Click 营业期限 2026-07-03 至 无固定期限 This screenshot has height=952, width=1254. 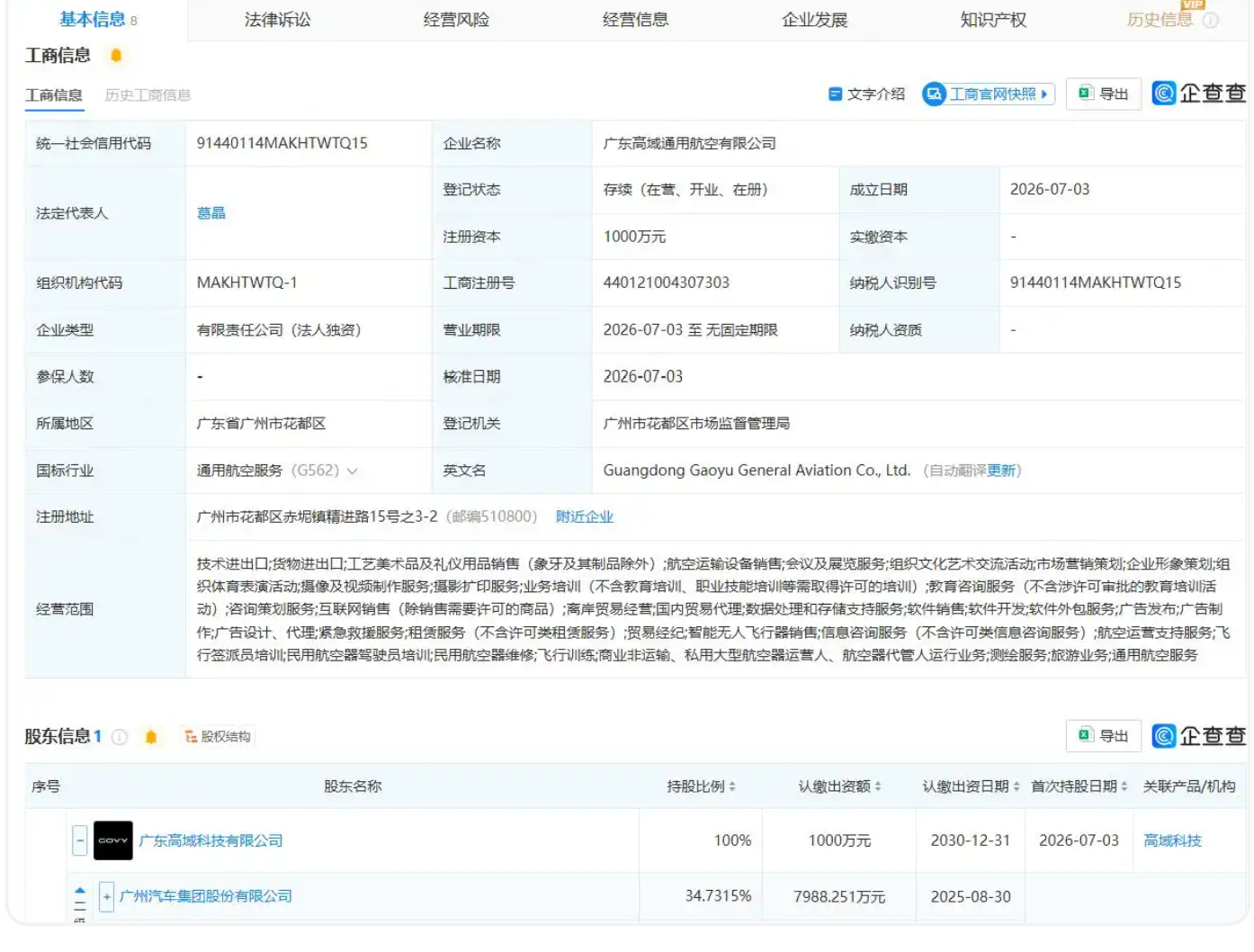691,330
